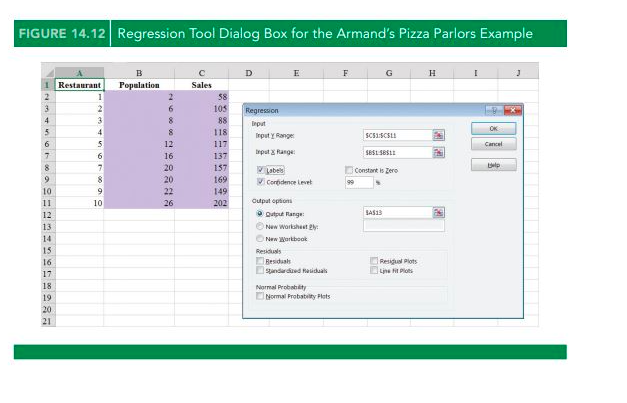Select column I header
This screenshot has width=627, height=403.
point(475,73)
